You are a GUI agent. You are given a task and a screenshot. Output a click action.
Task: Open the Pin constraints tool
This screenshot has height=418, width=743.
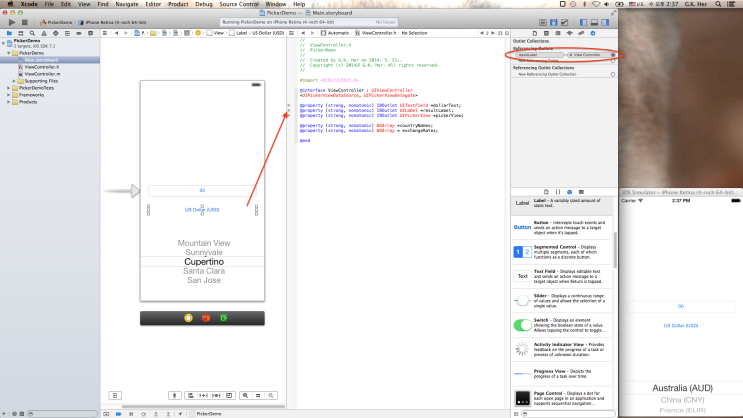click(x=203, y=395)
